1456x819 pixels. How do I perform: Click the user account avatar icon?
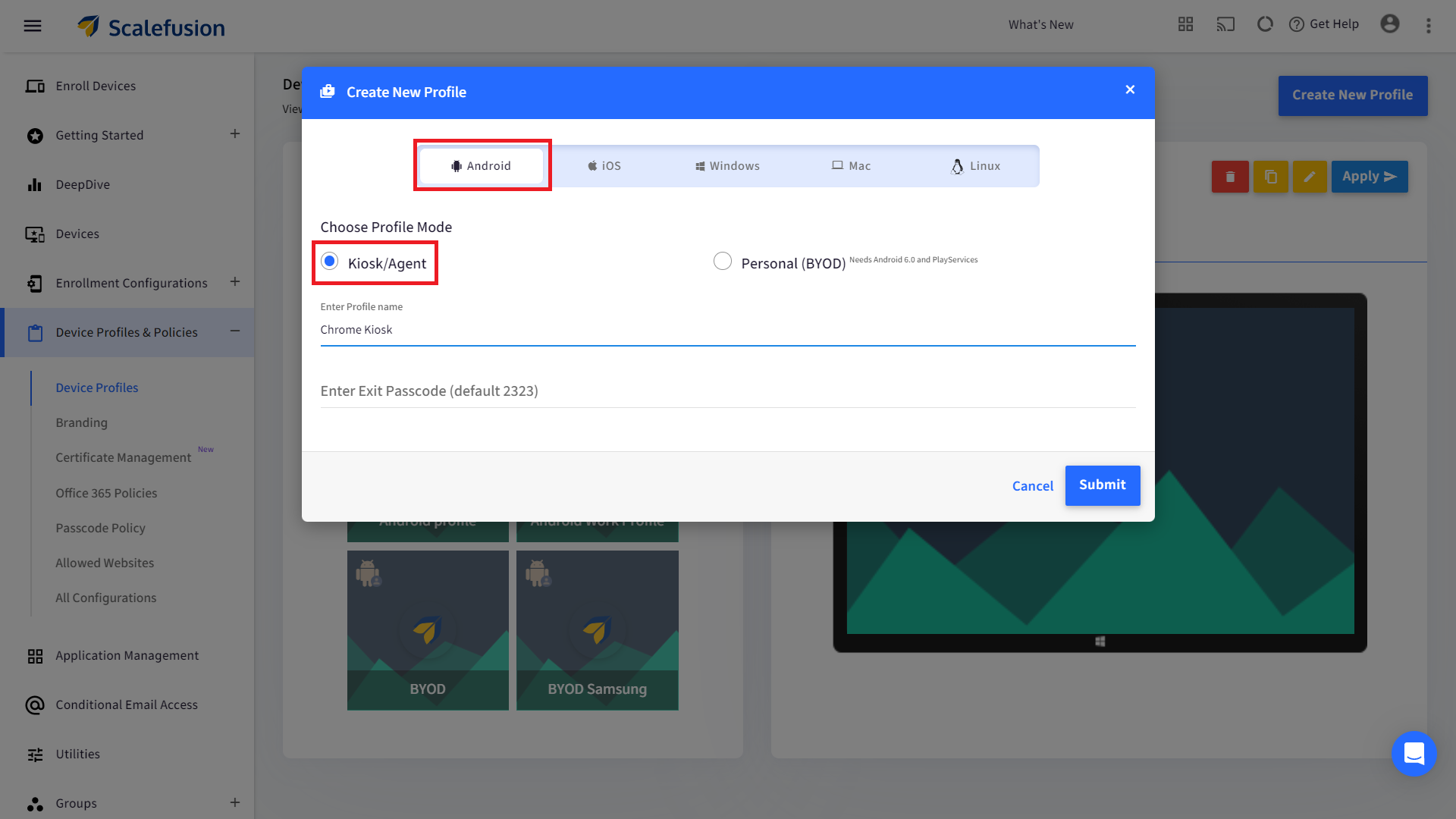click(x=1389, y=24)
